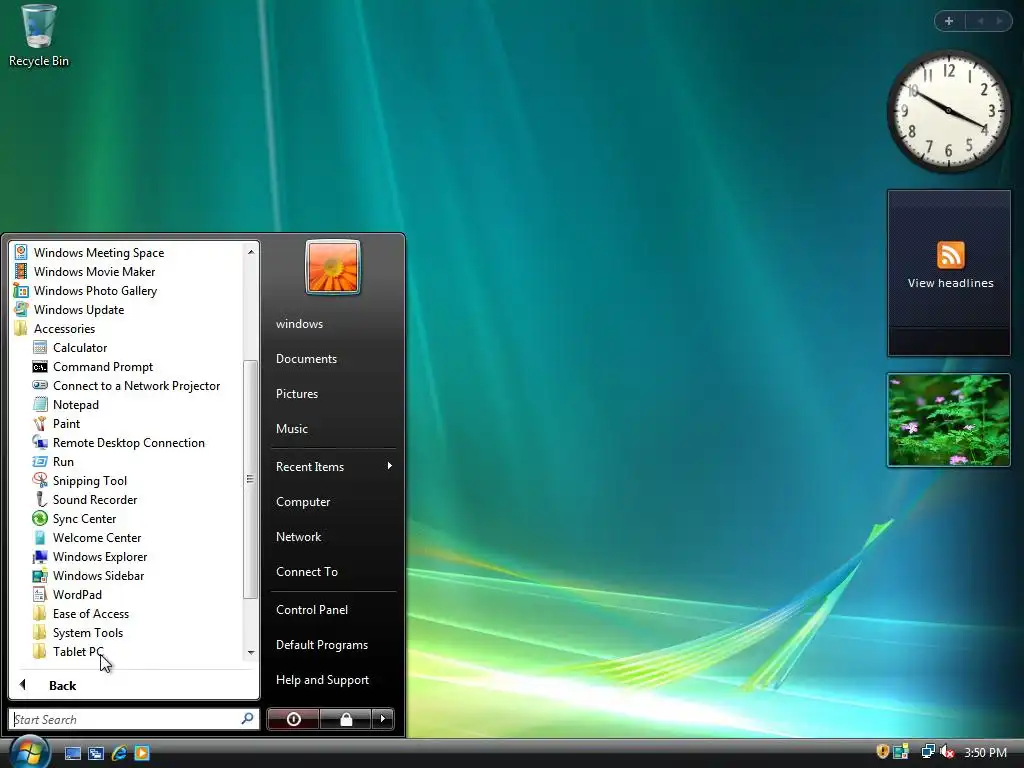Click the program list scroll up arrow
This screenshot has width=1024, height=768.
251,251
